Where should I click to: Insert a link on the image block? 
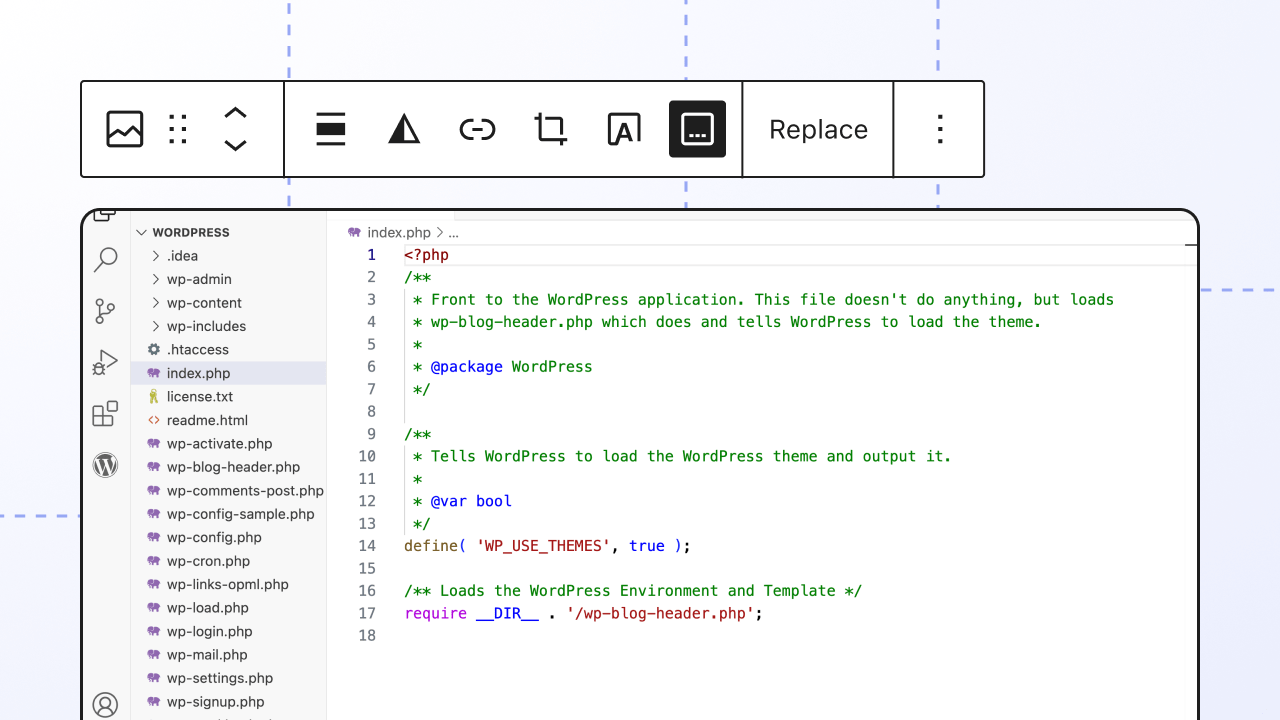coord(477,129)
